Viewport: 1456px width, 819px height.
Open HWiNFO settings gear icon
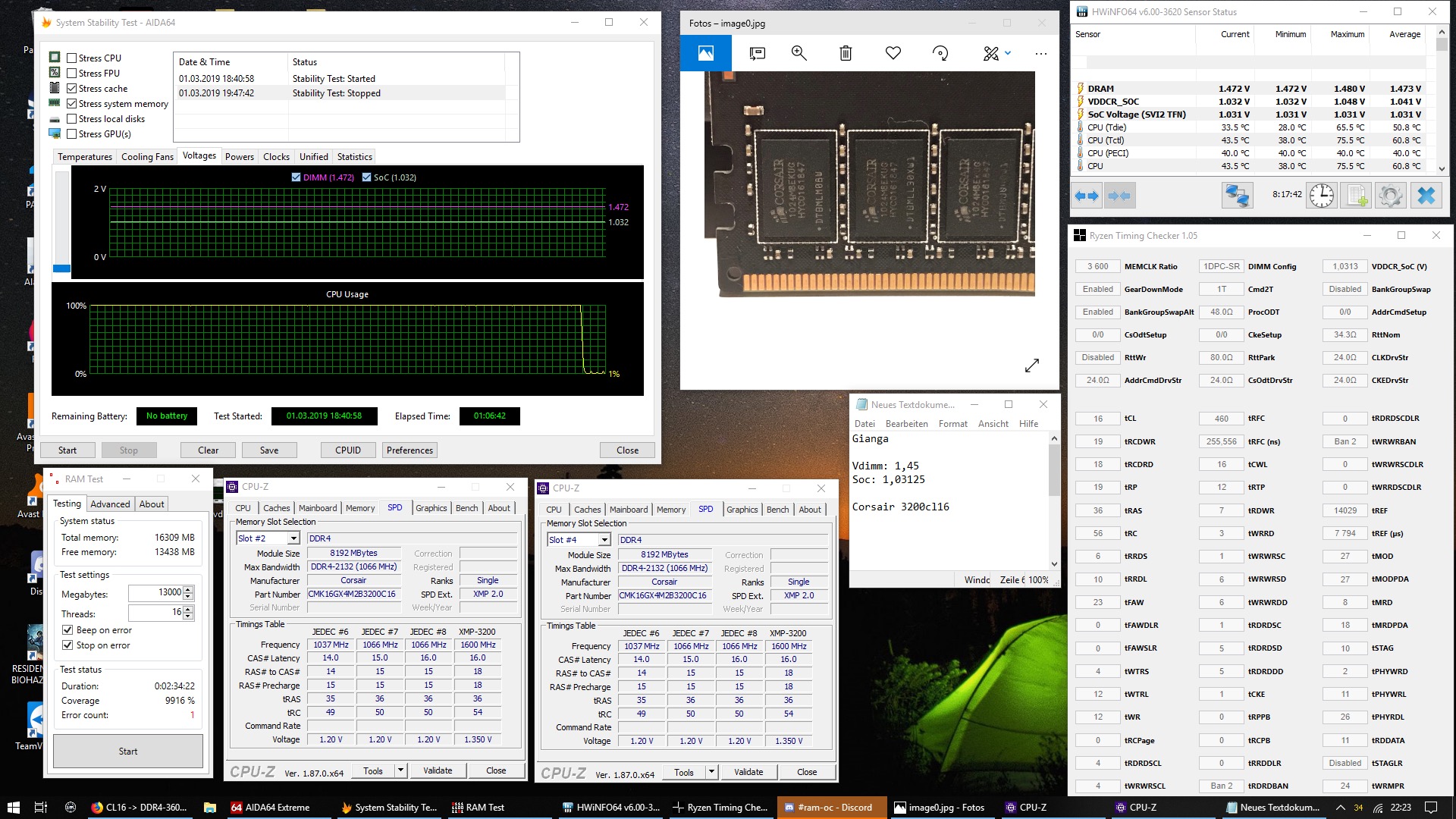(x=1390, y=196)
